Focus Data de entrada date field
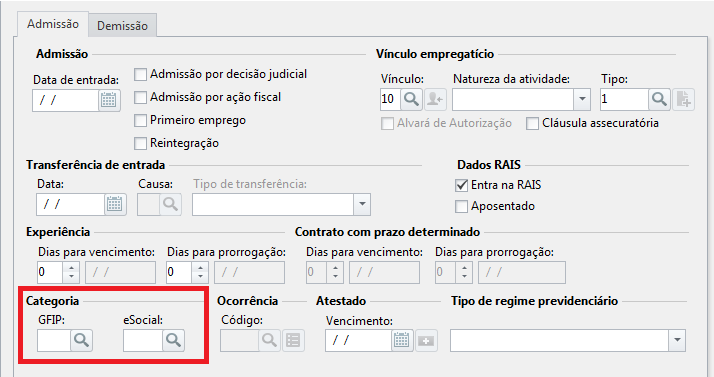The height and width of the screenshot is (377, 714). pyautogui.click(x=66, y=100)
